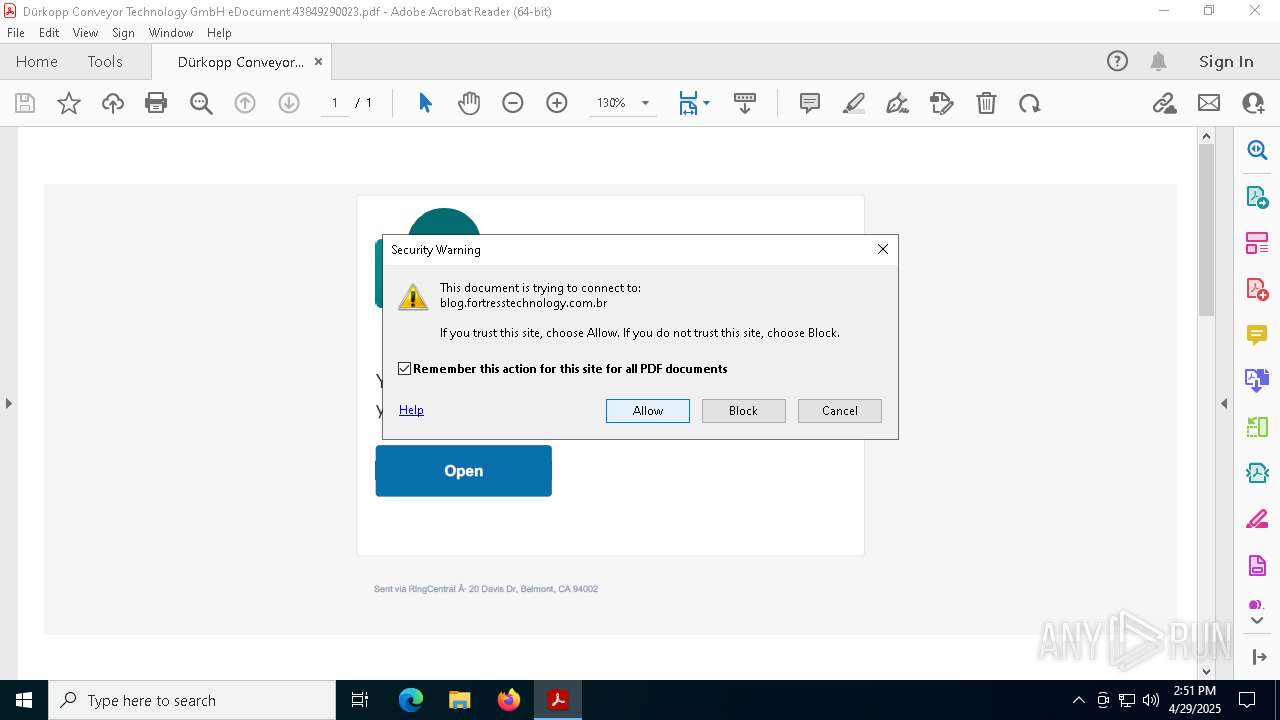Open Fill & Sign tool in right pane
The height and width of the screenshot is (720, 1280).
pyautogui.click(x=1257, y=520)
